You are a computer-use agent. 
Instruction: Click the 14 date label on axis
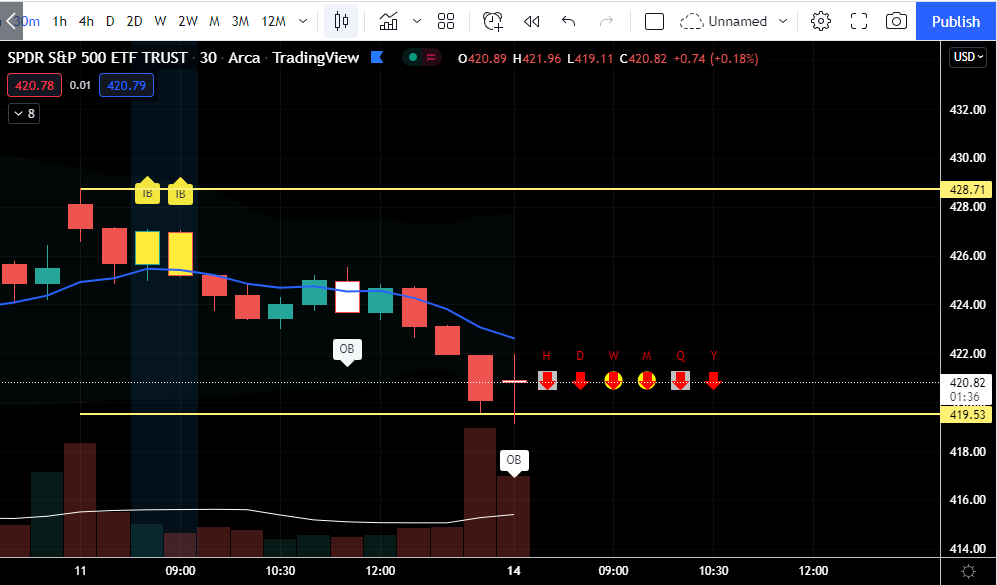(514, 570)
